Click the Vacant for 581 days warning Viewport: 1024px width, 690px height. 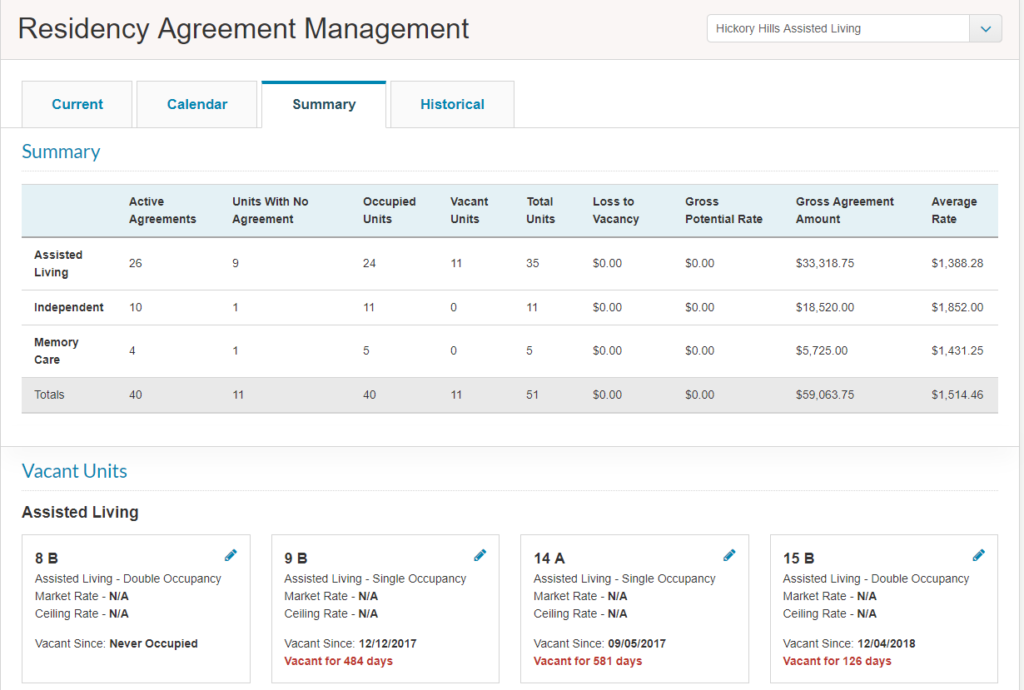point(588,661)
